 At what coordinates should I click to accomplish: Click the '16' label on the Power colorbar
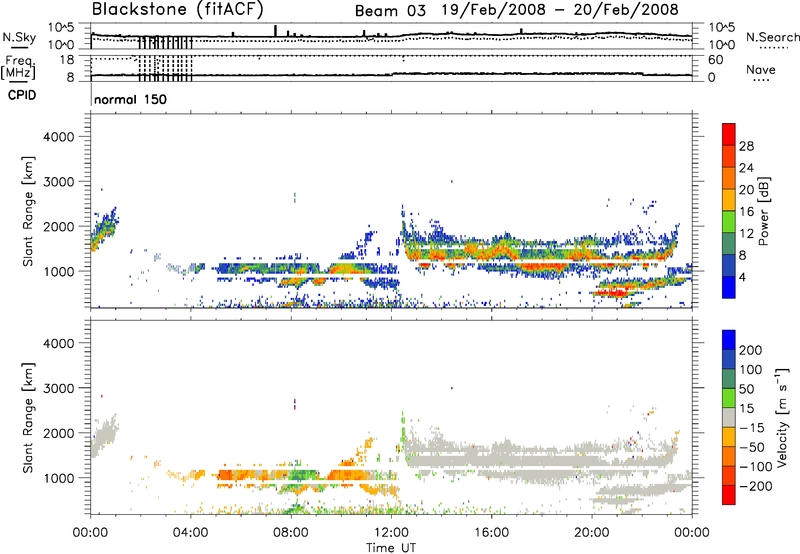pyautogui.click(x=746, y=212)
